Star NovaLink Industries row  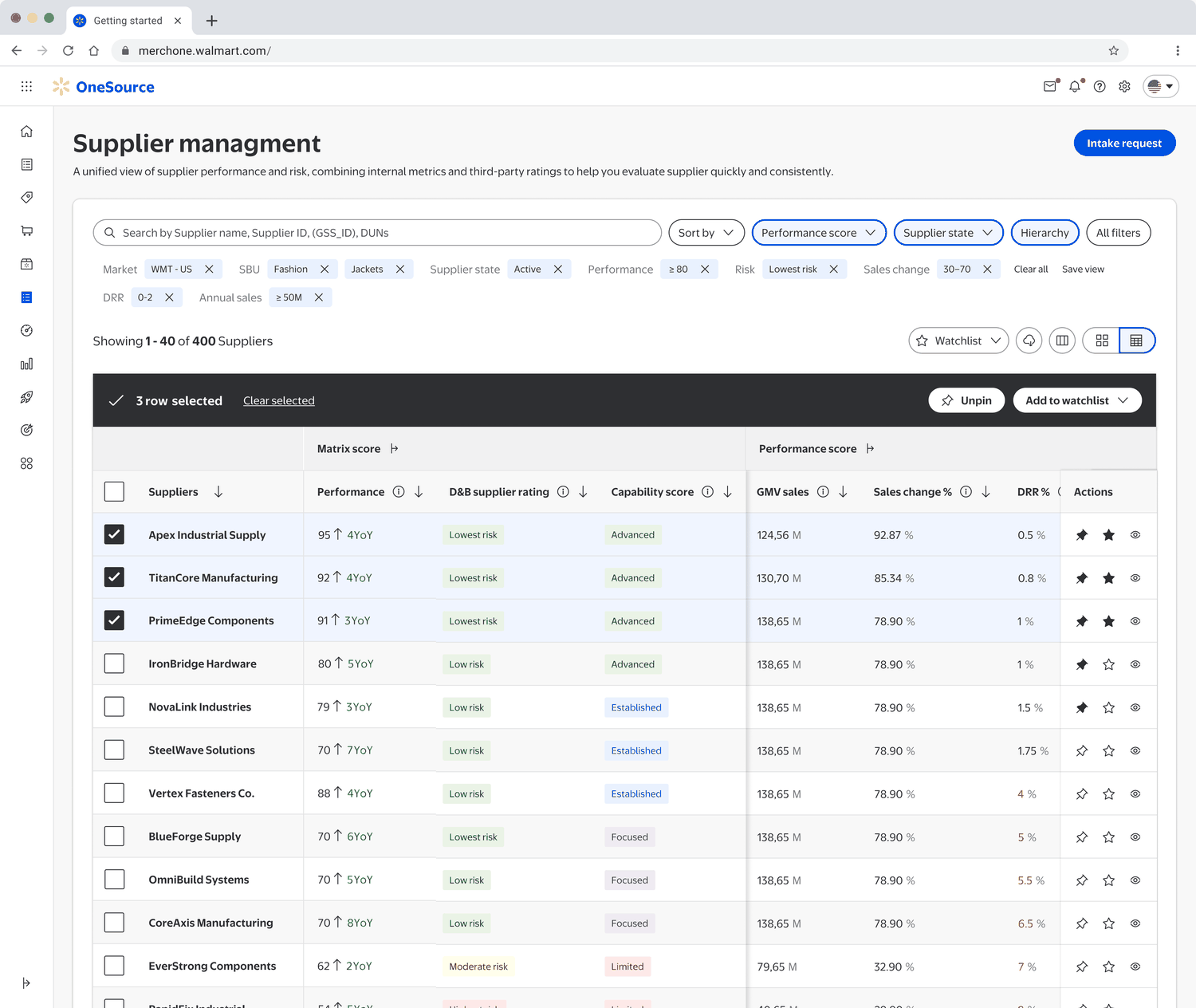point(1108,707)
